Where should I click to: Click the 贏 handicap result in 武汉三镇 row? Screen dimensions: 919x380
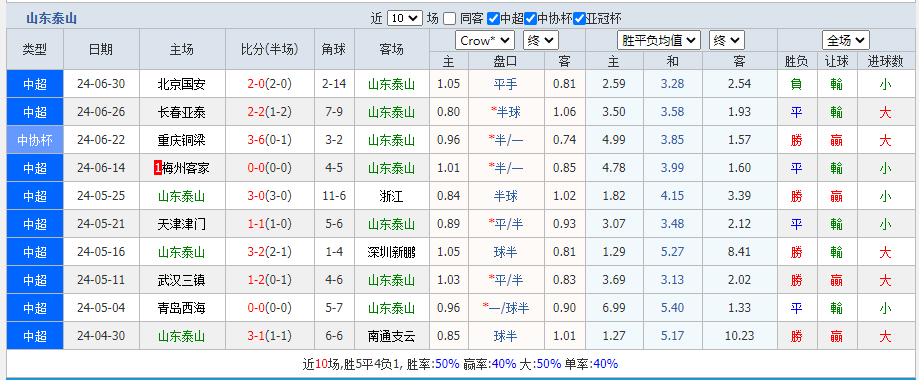(837, 280)
